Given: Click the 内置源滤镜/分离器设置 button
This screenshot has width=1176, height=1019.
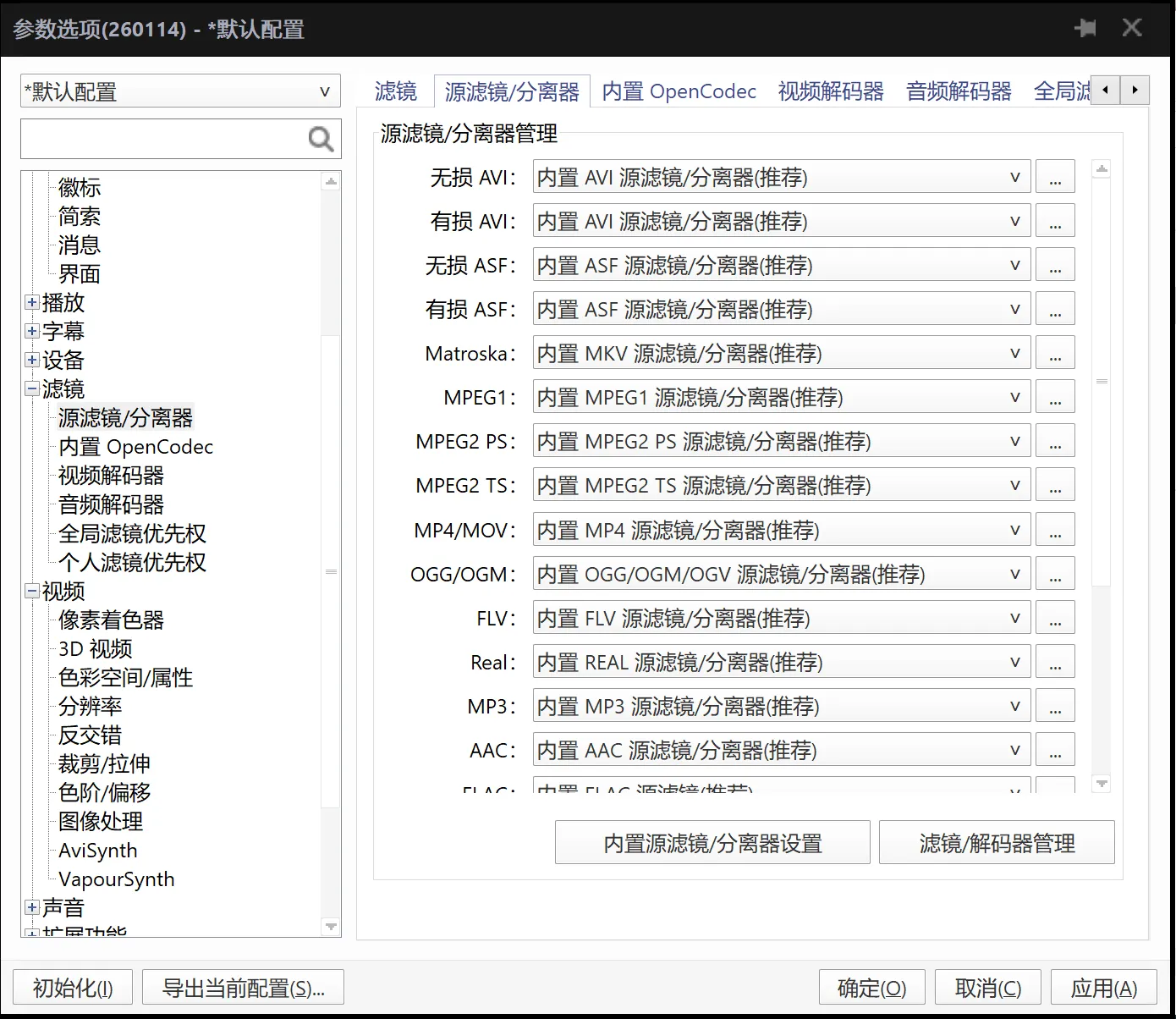Looking at the screenshot, I should (x=712, y=843).
